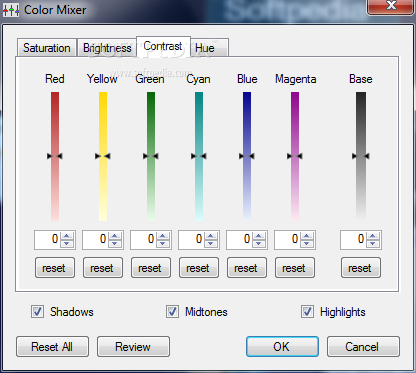Click the Green contrast slider handle
The width and height of the screenshot is (416, 373).
coord(151,156)
